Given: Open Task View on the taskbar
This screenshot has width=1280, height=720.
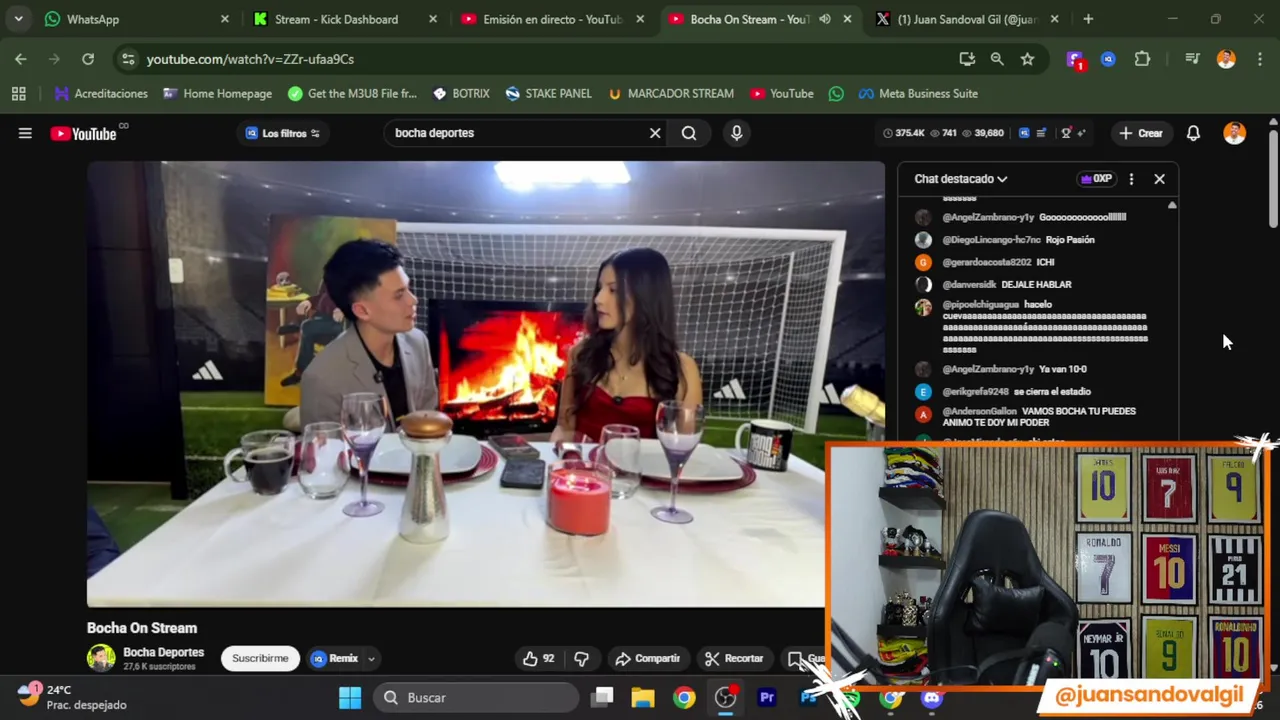Looking at the screenshot, I should pos(602,697).
